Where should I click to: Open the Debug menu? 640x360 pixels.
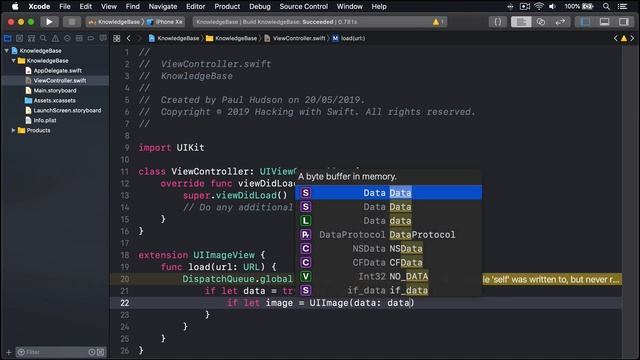click(x=260, y=7)
